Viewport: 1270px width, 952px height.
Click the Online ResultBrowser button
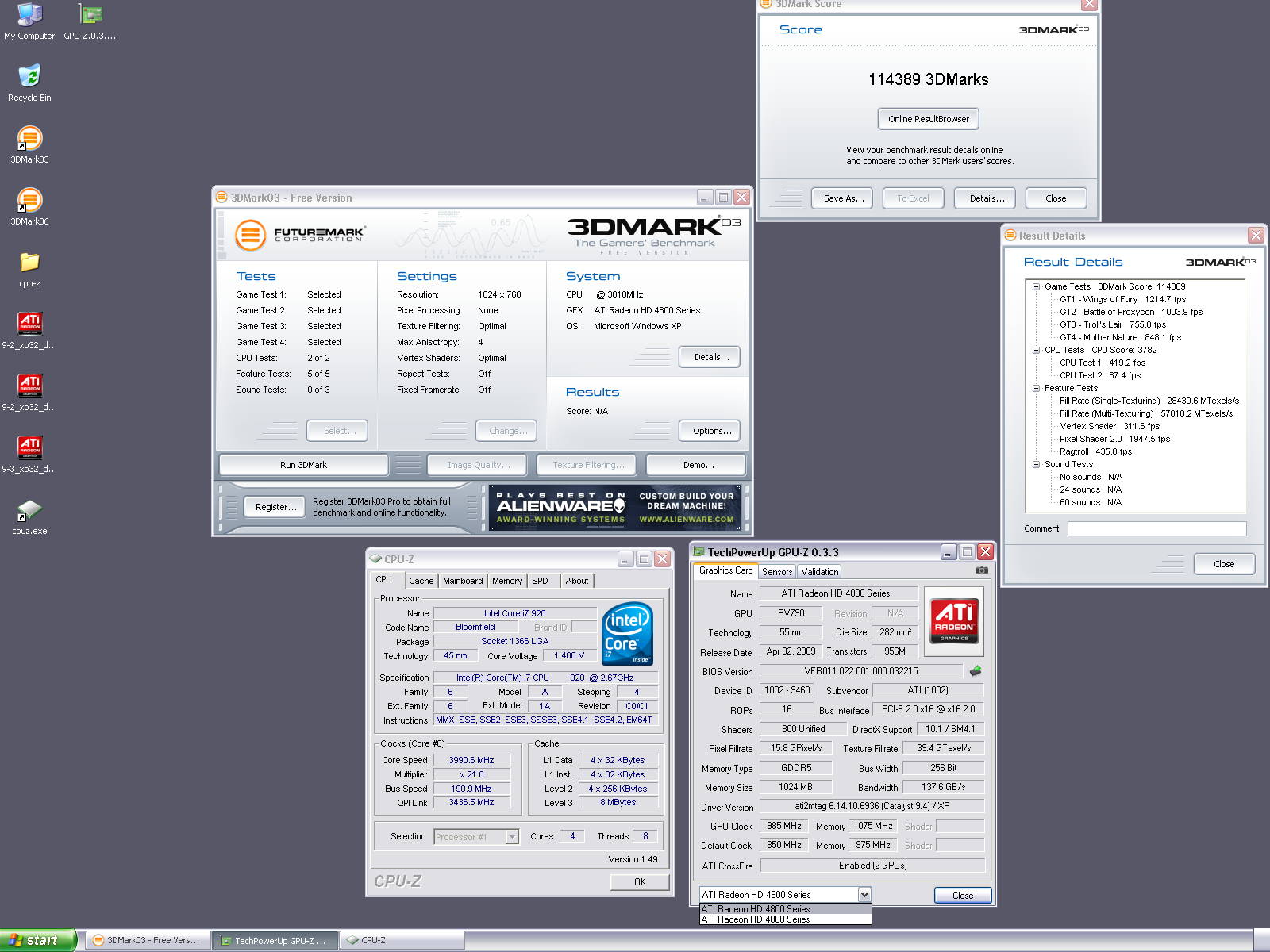[x=929, y=119]
